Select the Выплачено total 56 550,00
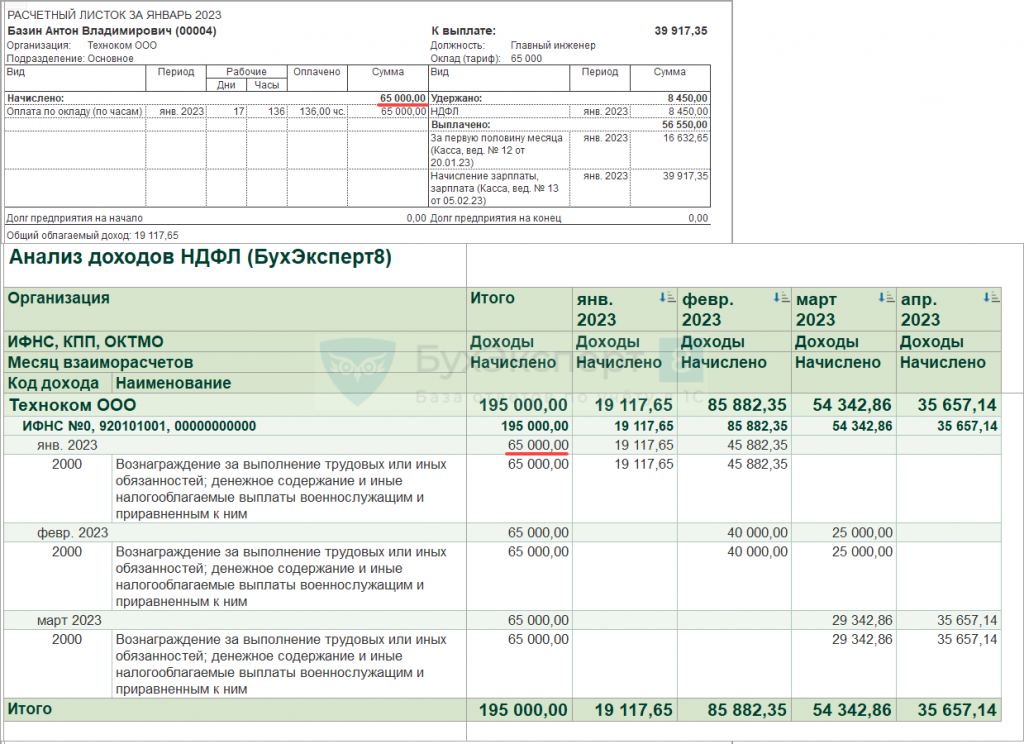1024x744 pixels. (x=685, y=125)
